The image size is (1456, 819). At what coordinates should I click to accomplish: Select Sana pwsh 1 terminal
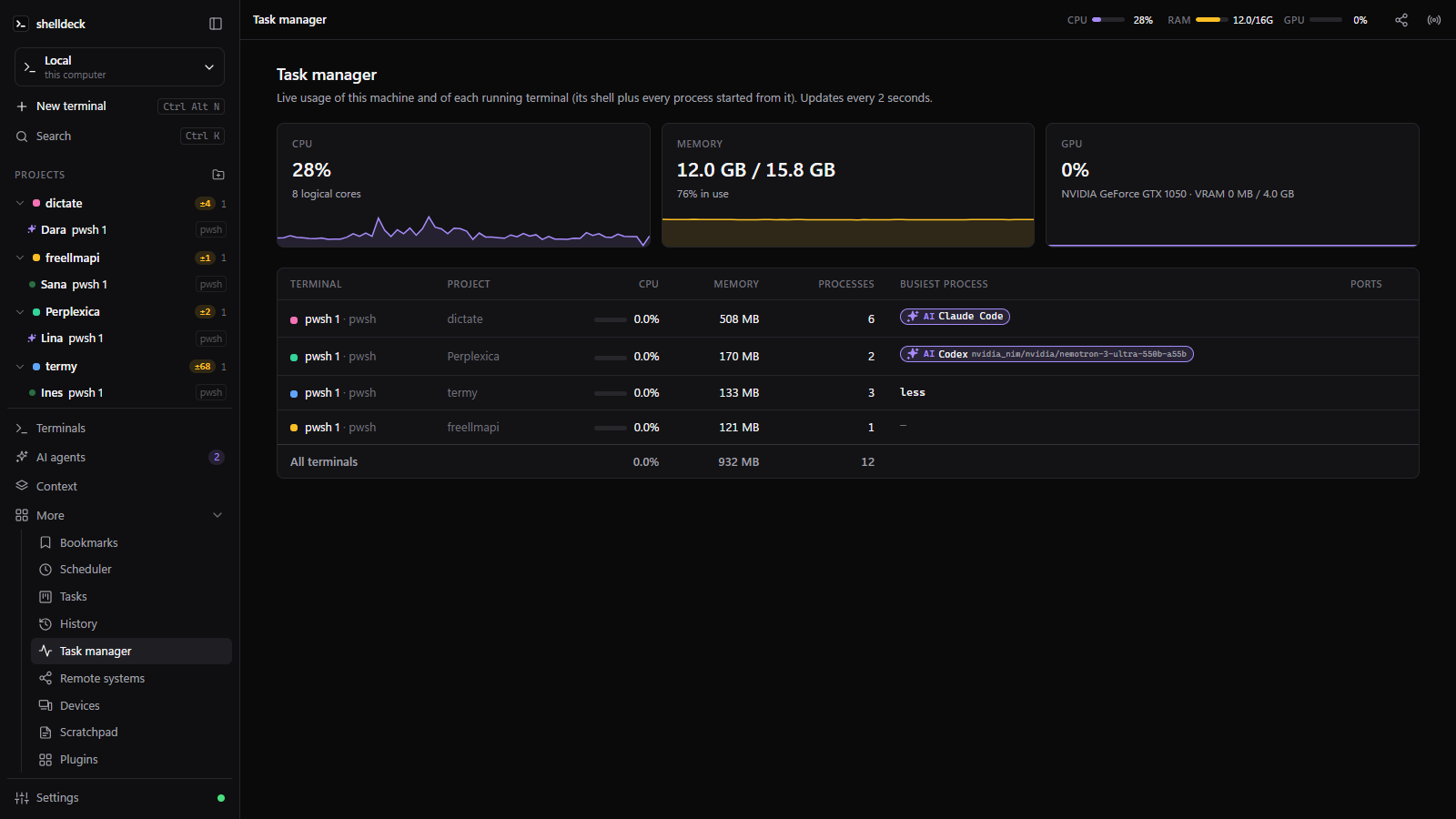click(126, 285)
